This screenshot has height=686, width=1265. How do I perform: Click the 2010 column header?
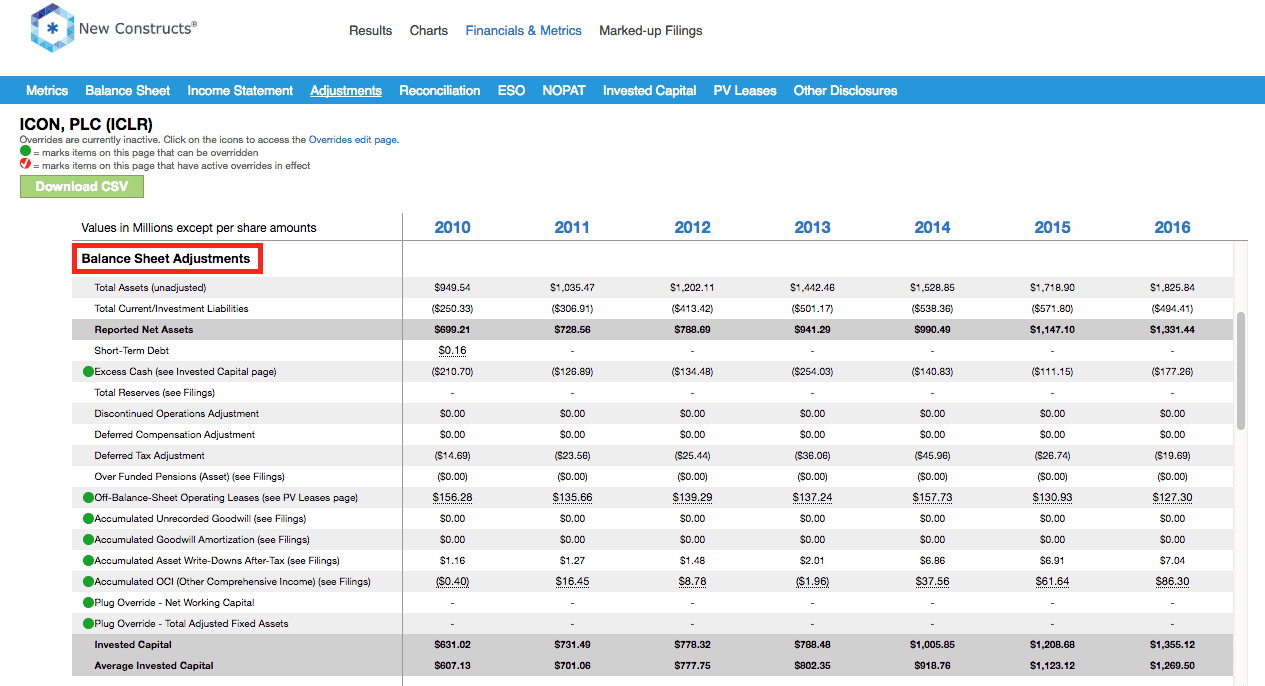(x=452, y=227)
